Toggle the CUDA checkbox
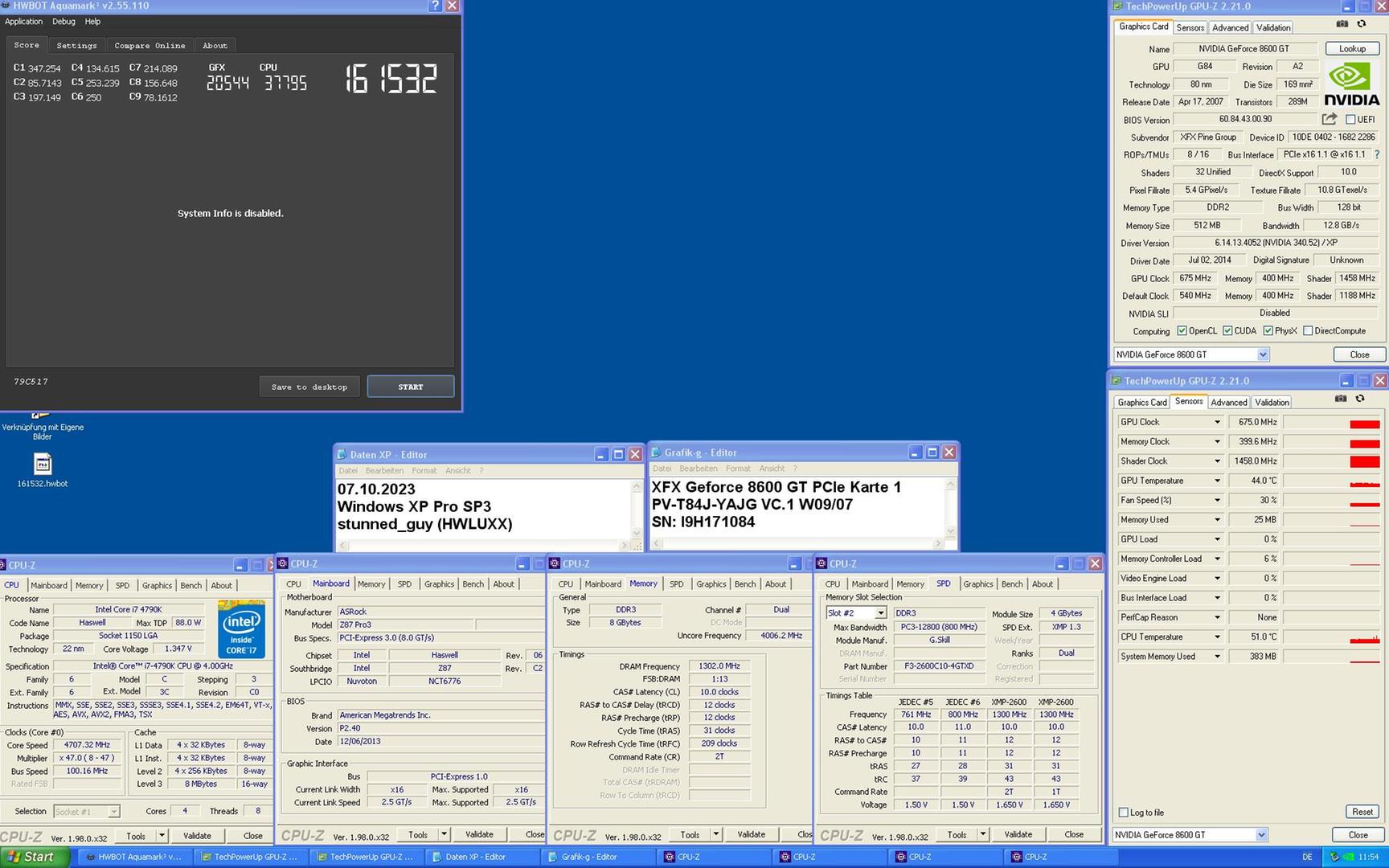Screen dimensions: 1389x868 (1227, 330)
